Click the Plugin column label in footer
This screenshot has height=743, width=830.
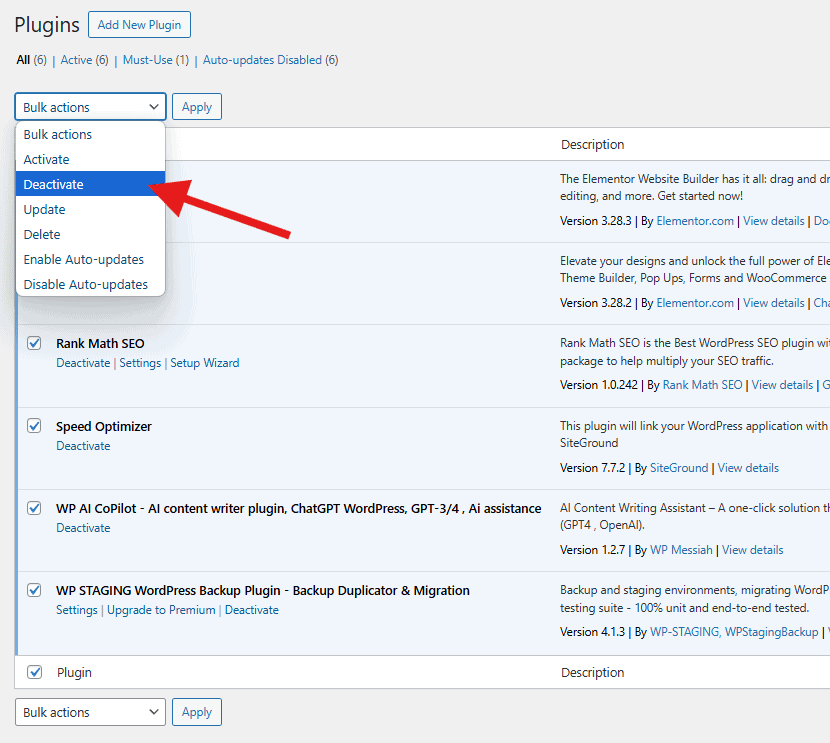74,673
